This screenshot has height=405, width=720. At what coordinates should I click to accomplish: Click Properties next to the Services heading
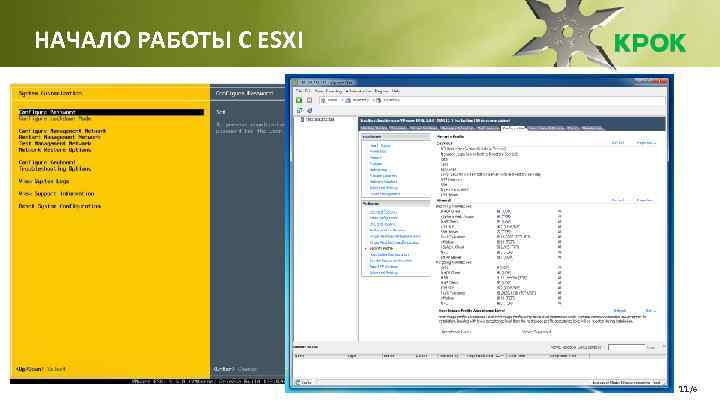[646, 143]
